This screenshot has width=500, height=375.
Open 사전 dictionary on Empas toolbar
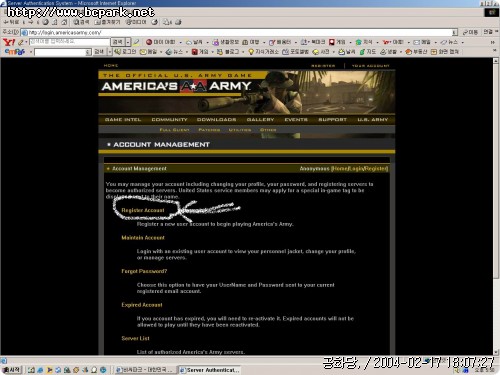pos(321,52)
